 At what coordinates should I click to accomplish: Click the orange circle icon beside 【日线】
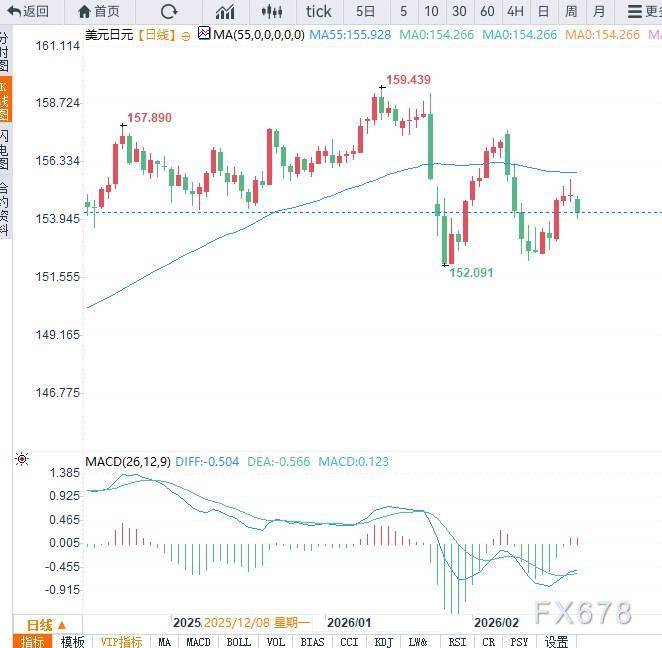[x=186, y=34]
